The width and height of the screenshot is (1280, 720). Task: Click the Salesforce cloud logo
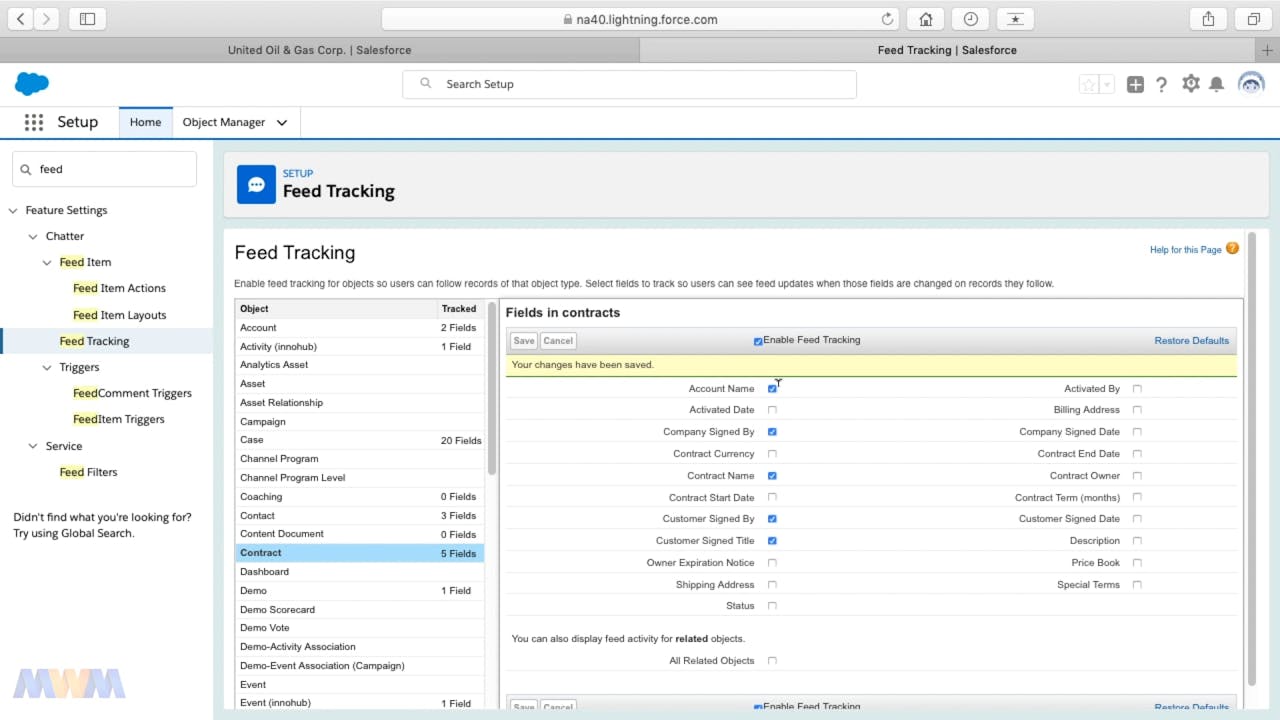pyautogui.click(x=32, y=84)
